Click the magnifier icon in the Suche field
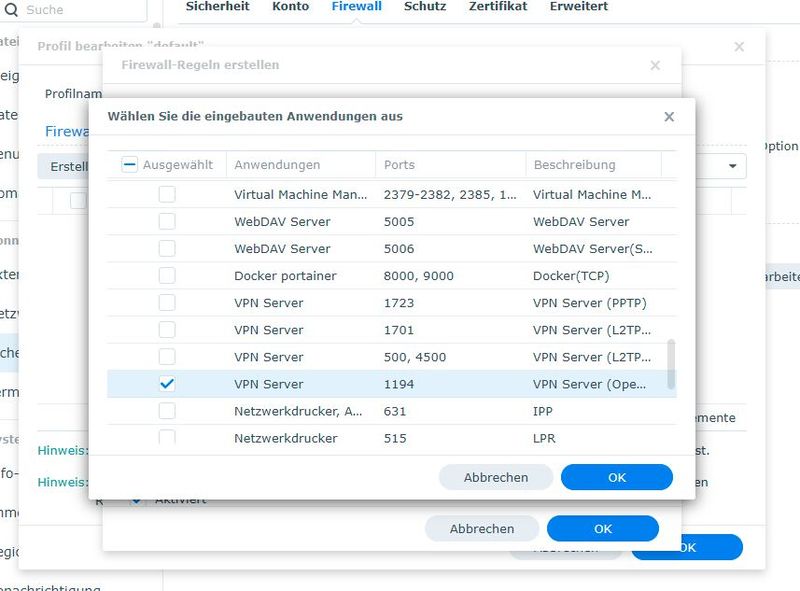Screen dimensions: 800x591 (x=14, y=10)
